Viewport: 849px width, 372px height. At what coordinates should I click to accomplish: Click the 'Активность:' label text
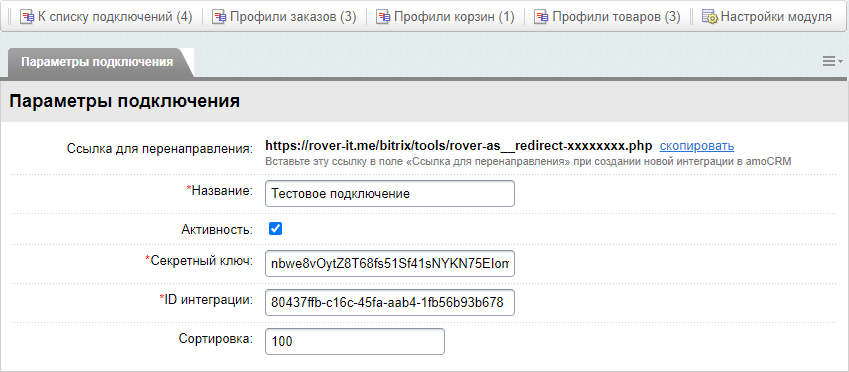[x=217, y=229]
